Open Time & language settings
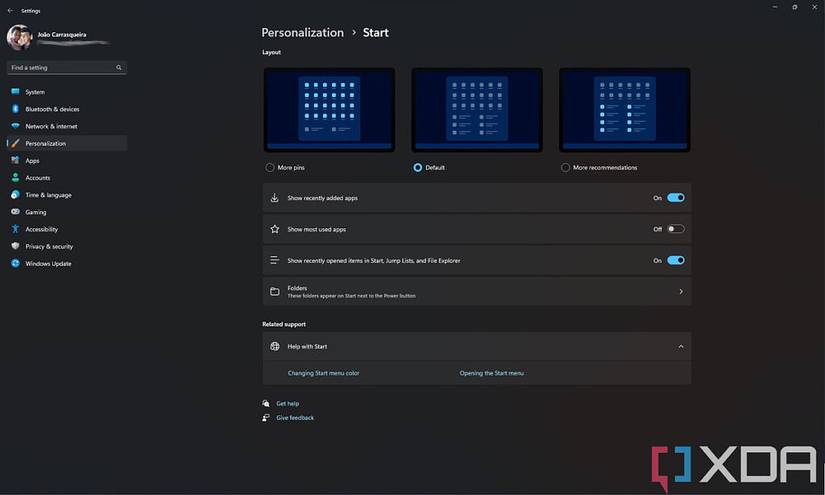This screenshot has height=495, width=825. [x=67, y=195]
